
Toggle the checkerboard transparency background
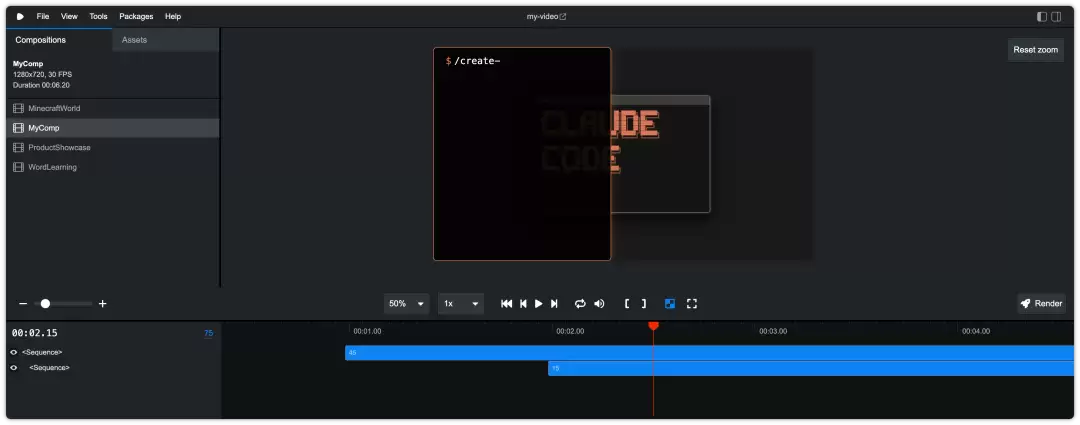click(x=669, y=304)
